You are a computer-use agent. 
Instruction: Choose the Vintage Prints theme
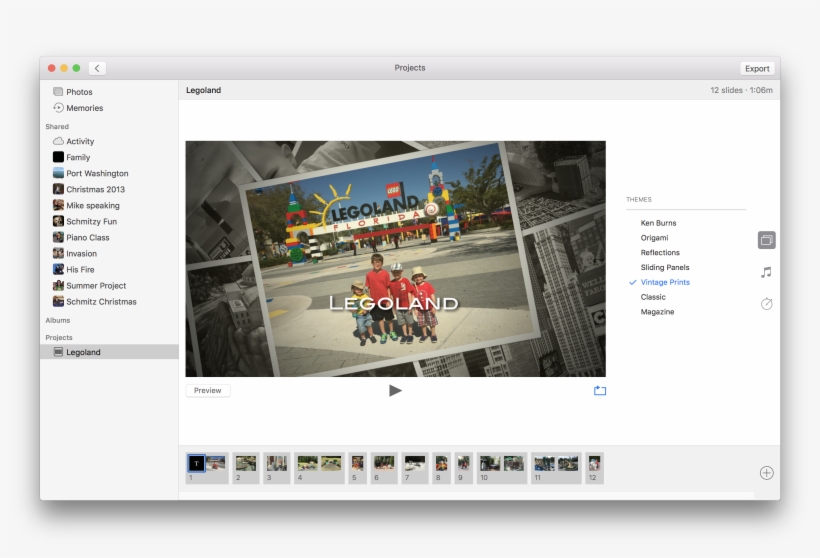click(665, 282)
